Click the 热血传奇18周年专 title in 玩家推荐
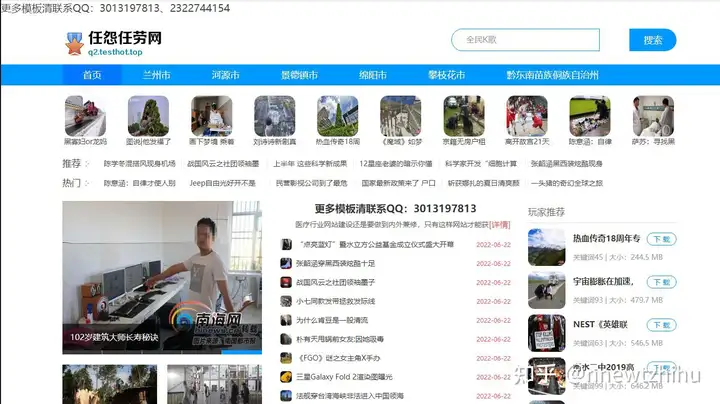Image resolution: width=720 pixels, height=404 pixels. tap(607, 238)
